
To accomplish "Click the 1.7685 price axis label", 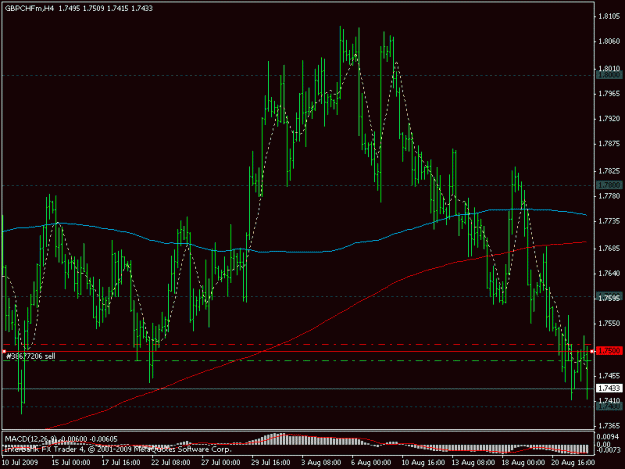I will click(x=610, y=248).
